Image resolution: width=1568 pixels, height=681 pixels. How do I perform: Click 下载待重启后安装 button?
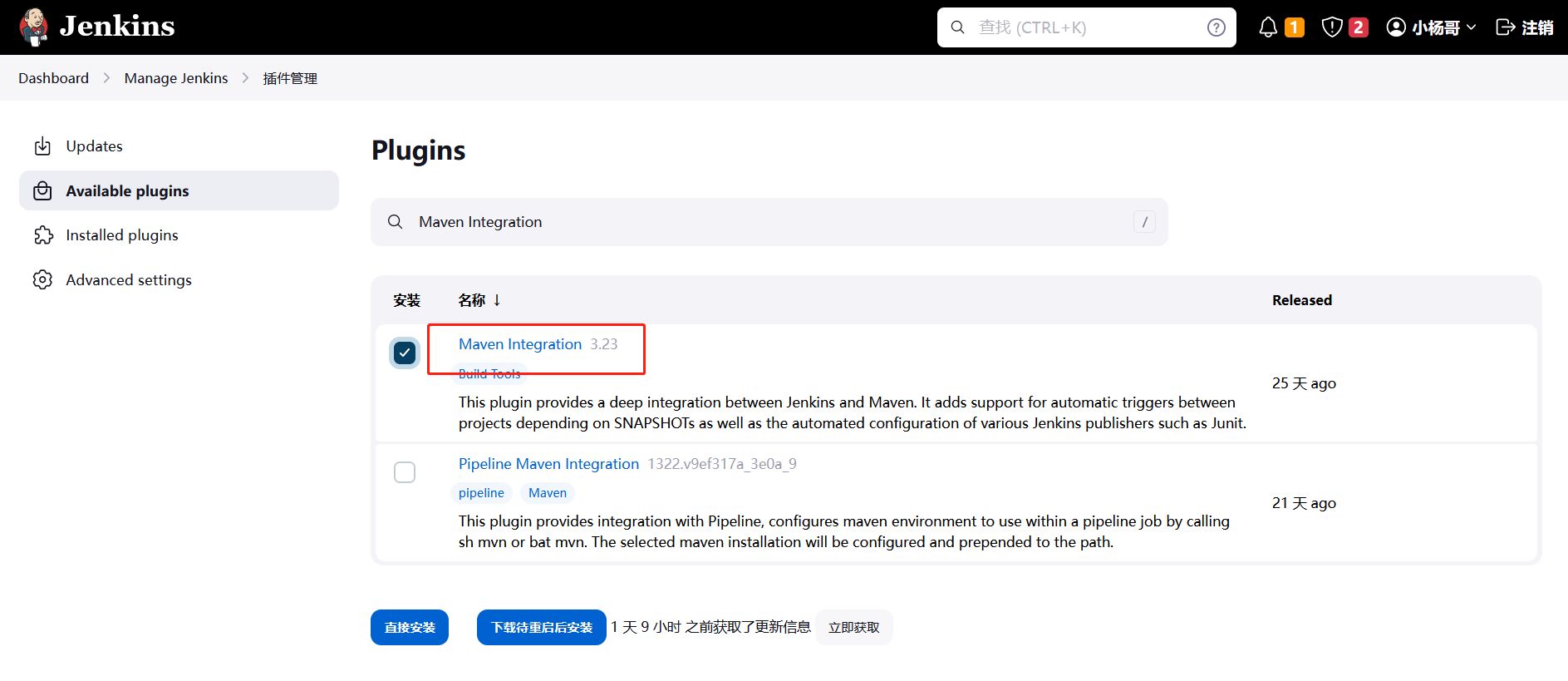542,628
